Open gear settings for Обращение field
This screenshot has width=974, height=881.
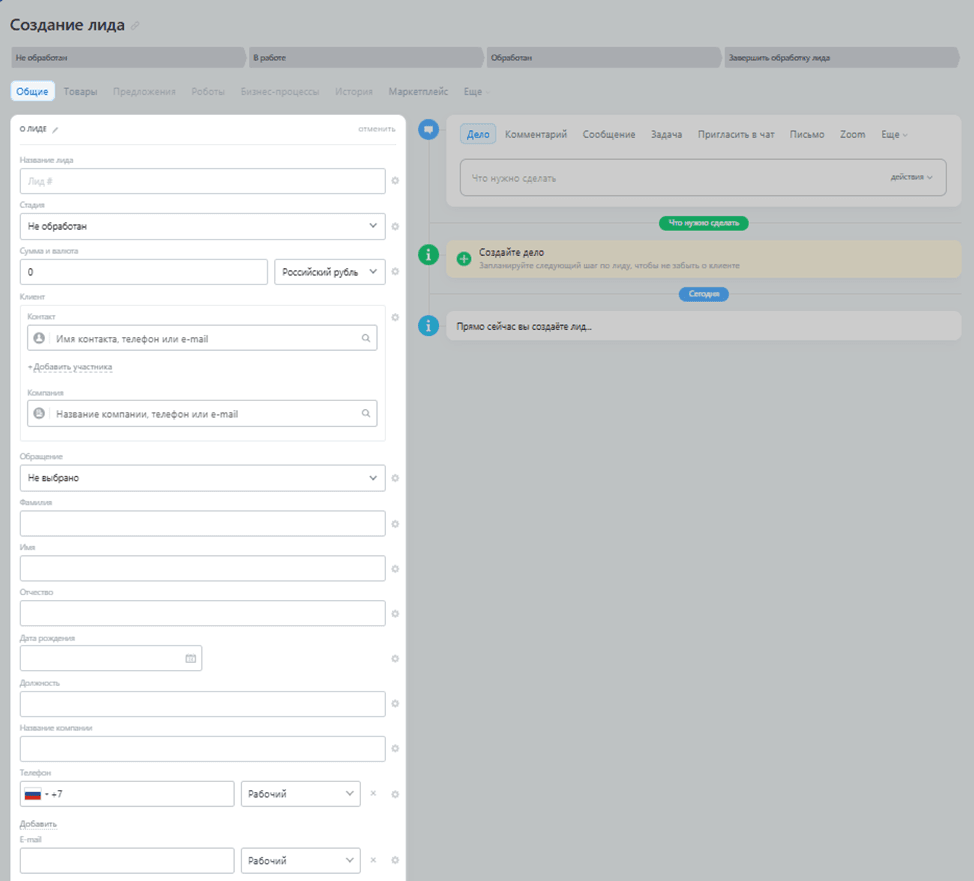[x=395, y=478]
